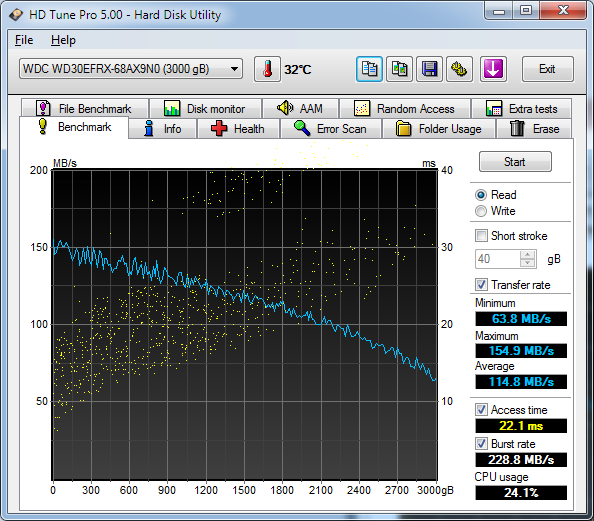Image resolution: width=594 pixels, height=521 pixels.
Task: Save screenshot with floppy disk icon
Action: 429,69
